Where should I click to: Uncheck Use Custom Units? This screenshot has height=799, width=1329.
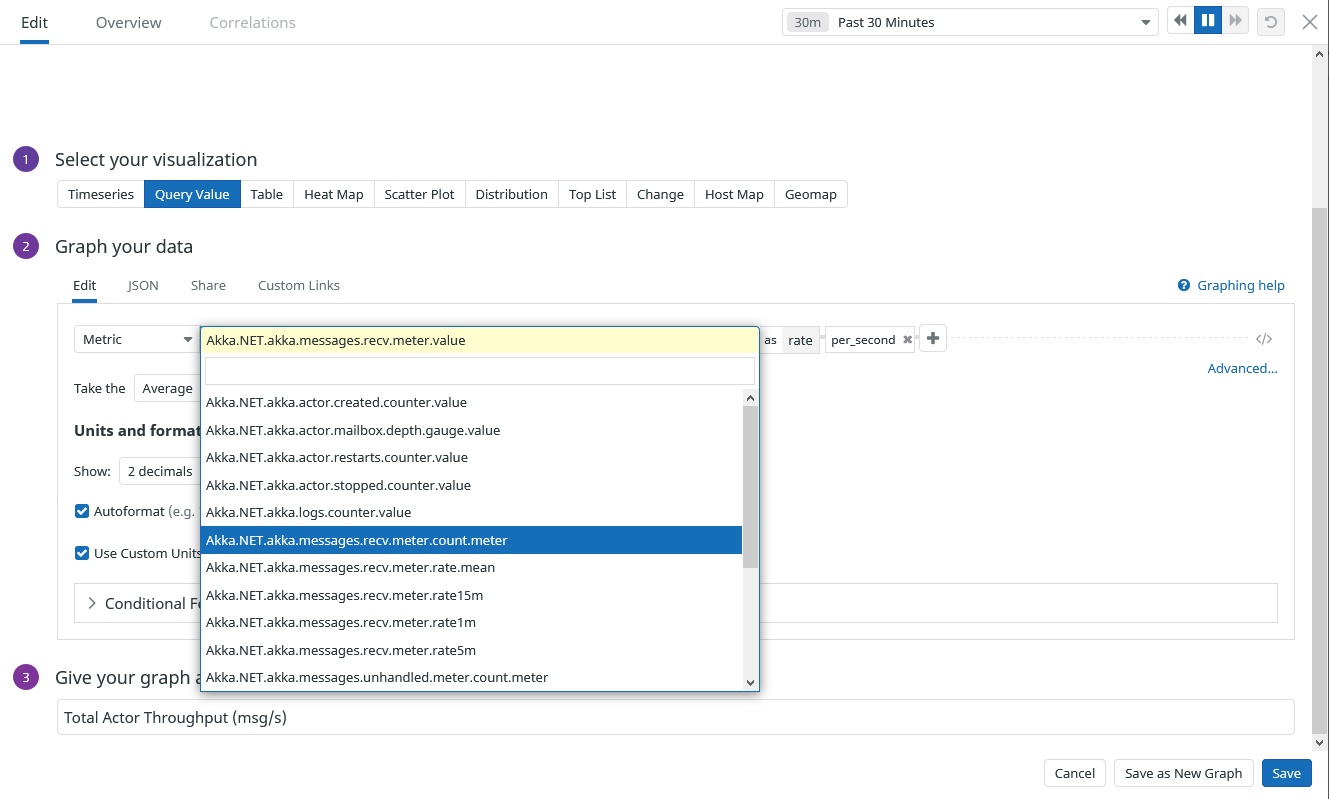81,553
